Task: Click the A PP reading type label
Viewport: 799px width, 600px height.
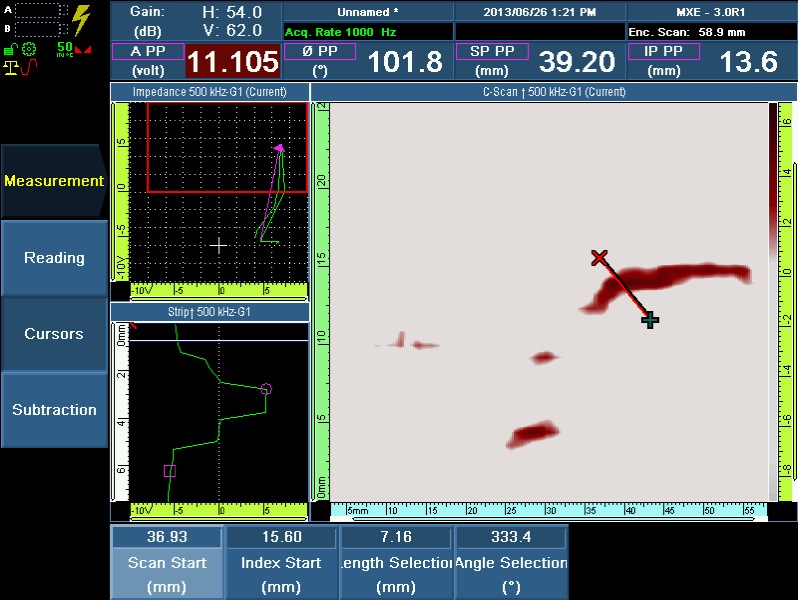Action: click(x=147, y=51)
